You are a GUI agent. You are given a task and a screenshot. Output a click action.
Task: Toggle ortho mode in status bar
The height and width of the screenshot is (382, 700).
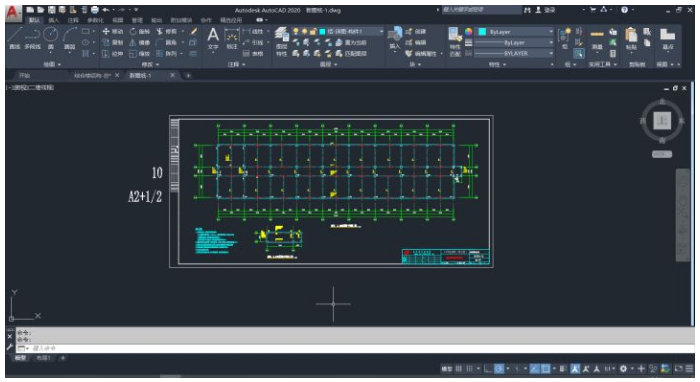(488, 369)
